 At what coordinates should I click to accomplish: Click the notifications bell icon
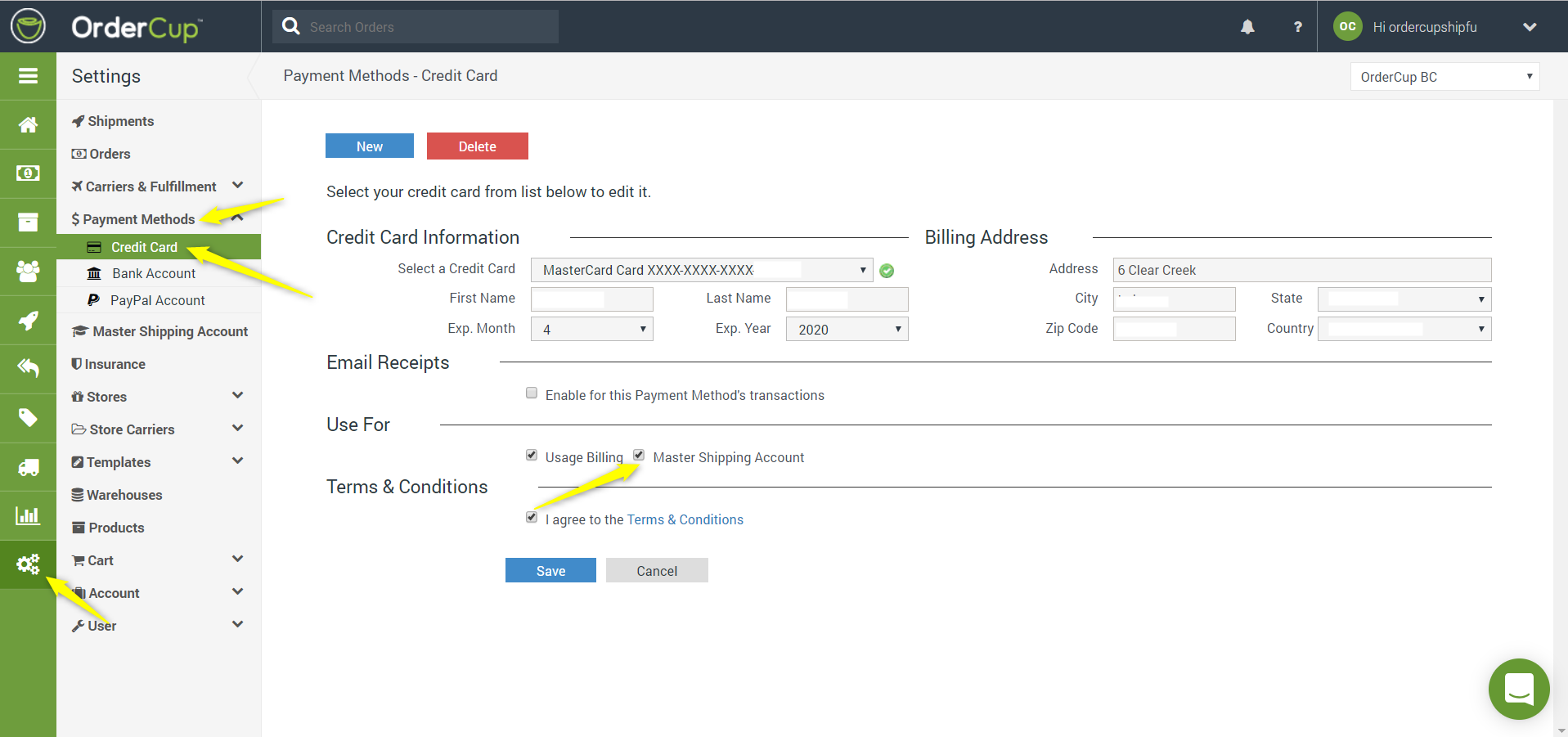tap(1247, 27)
